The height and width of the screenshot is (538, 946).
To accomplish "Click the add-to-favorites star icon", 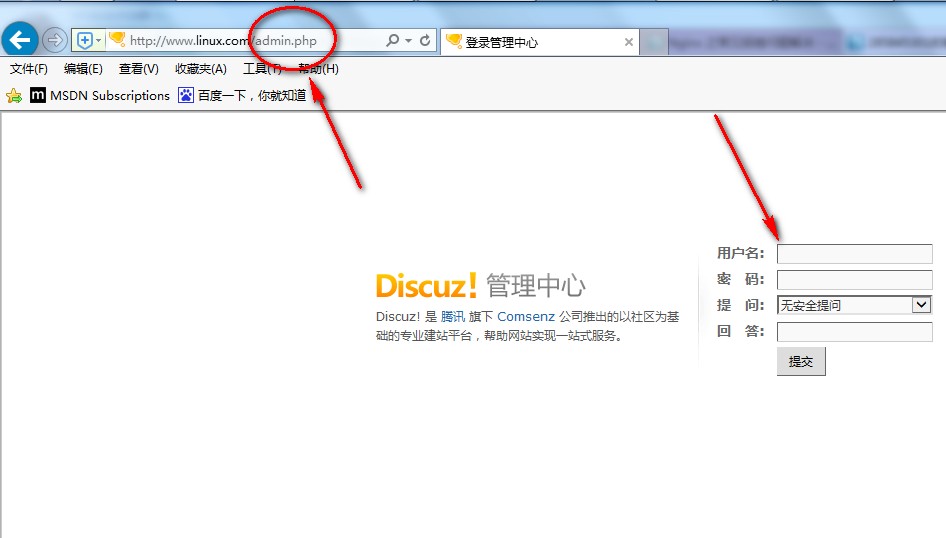I will click(14, 95).
